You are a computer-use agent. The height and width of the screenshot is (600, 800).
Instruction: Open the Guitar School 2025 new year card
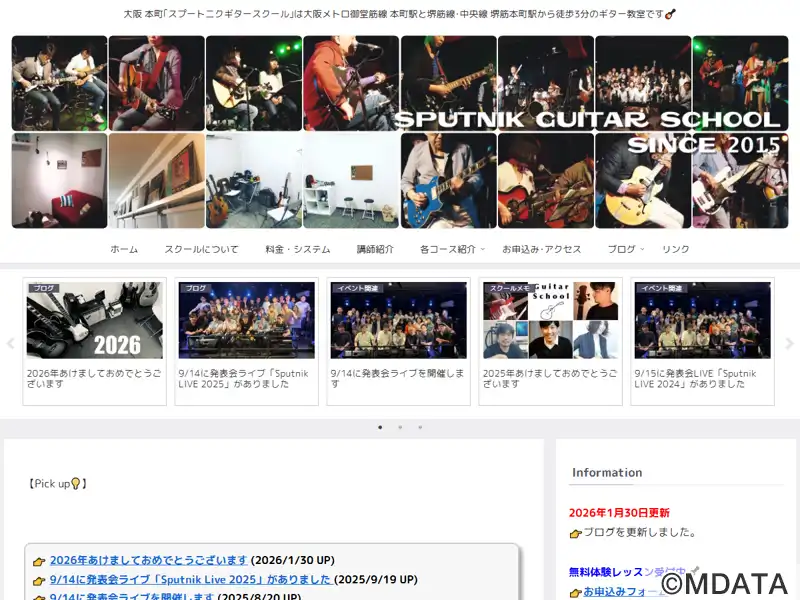(x=551, y=320)
